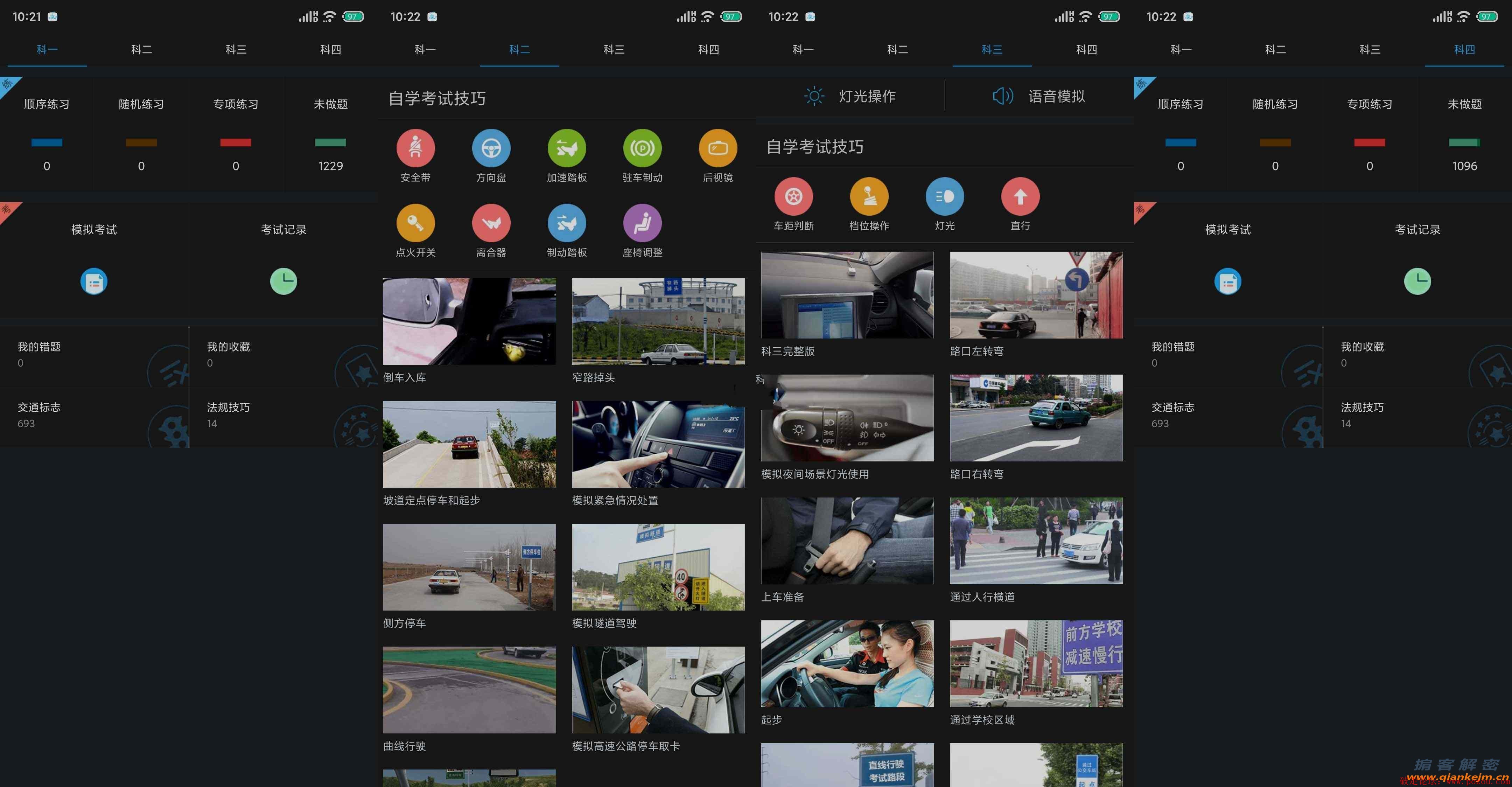
Task: Switch to 科一 tab in third screen
Action: [803, 50]
